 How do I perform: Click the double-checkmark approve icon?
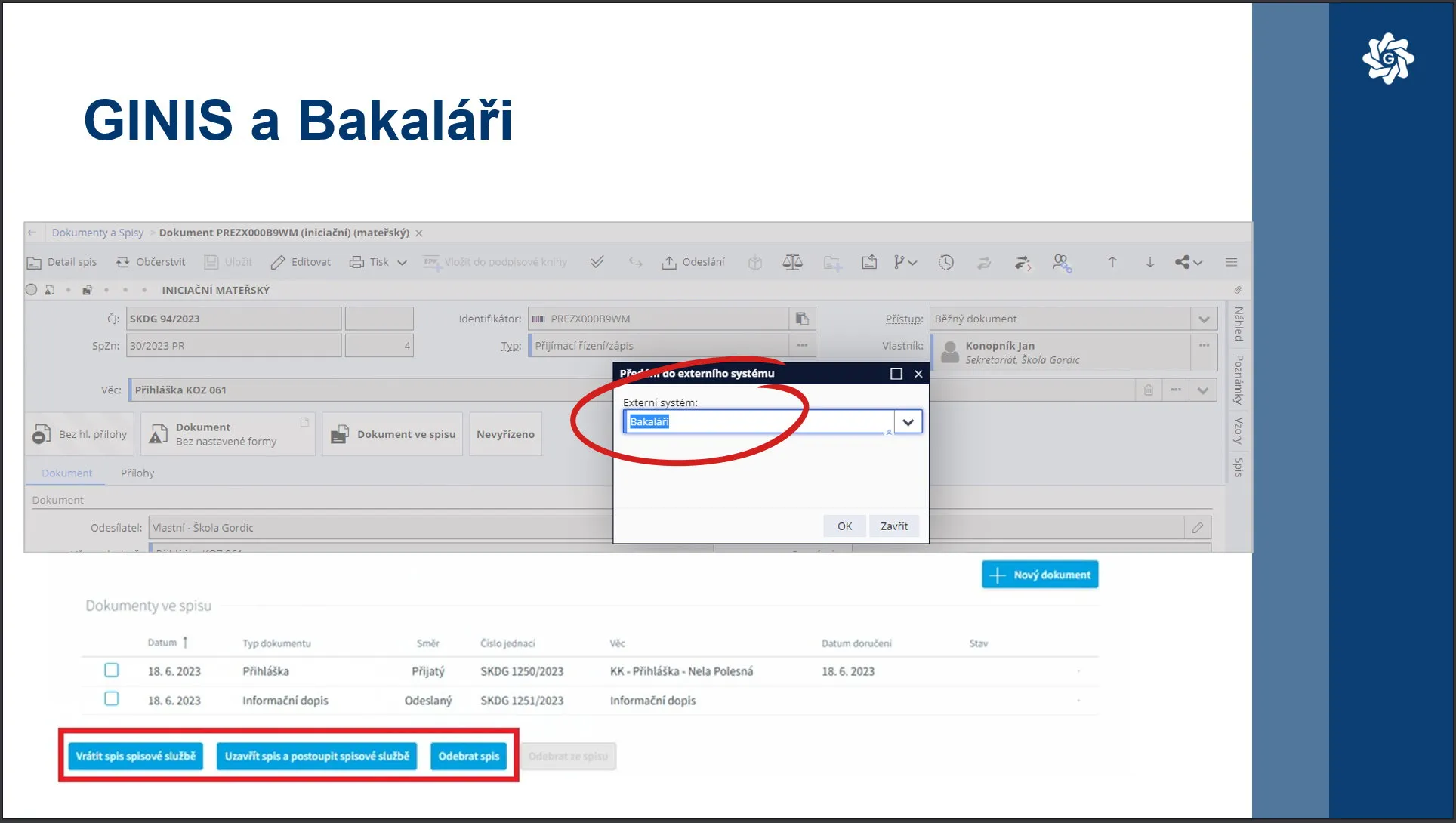point(597,262)
